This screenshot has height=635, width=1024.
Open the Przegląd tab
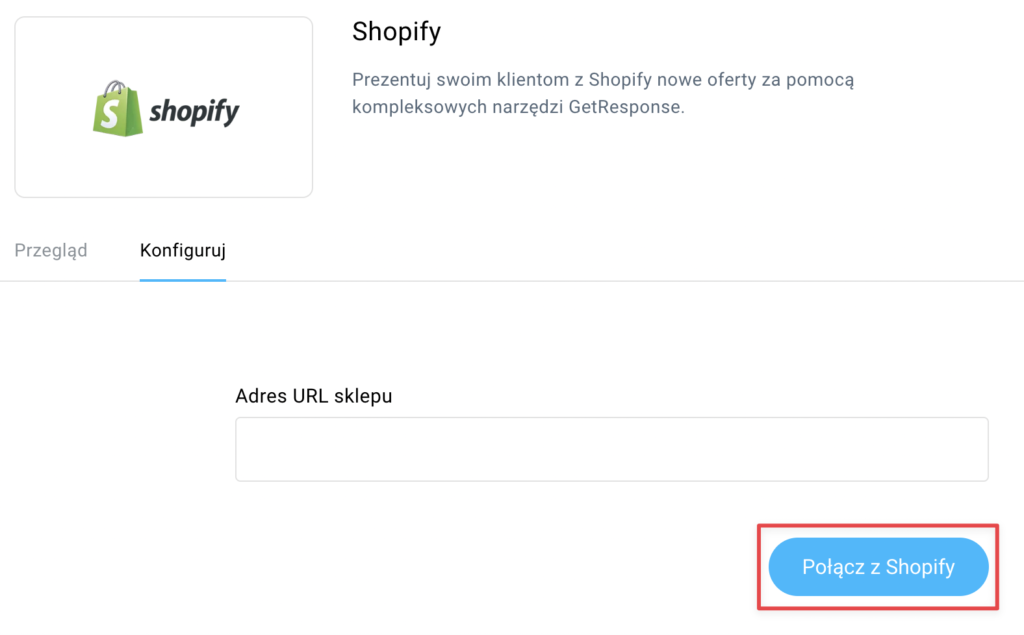coord(51,250)
